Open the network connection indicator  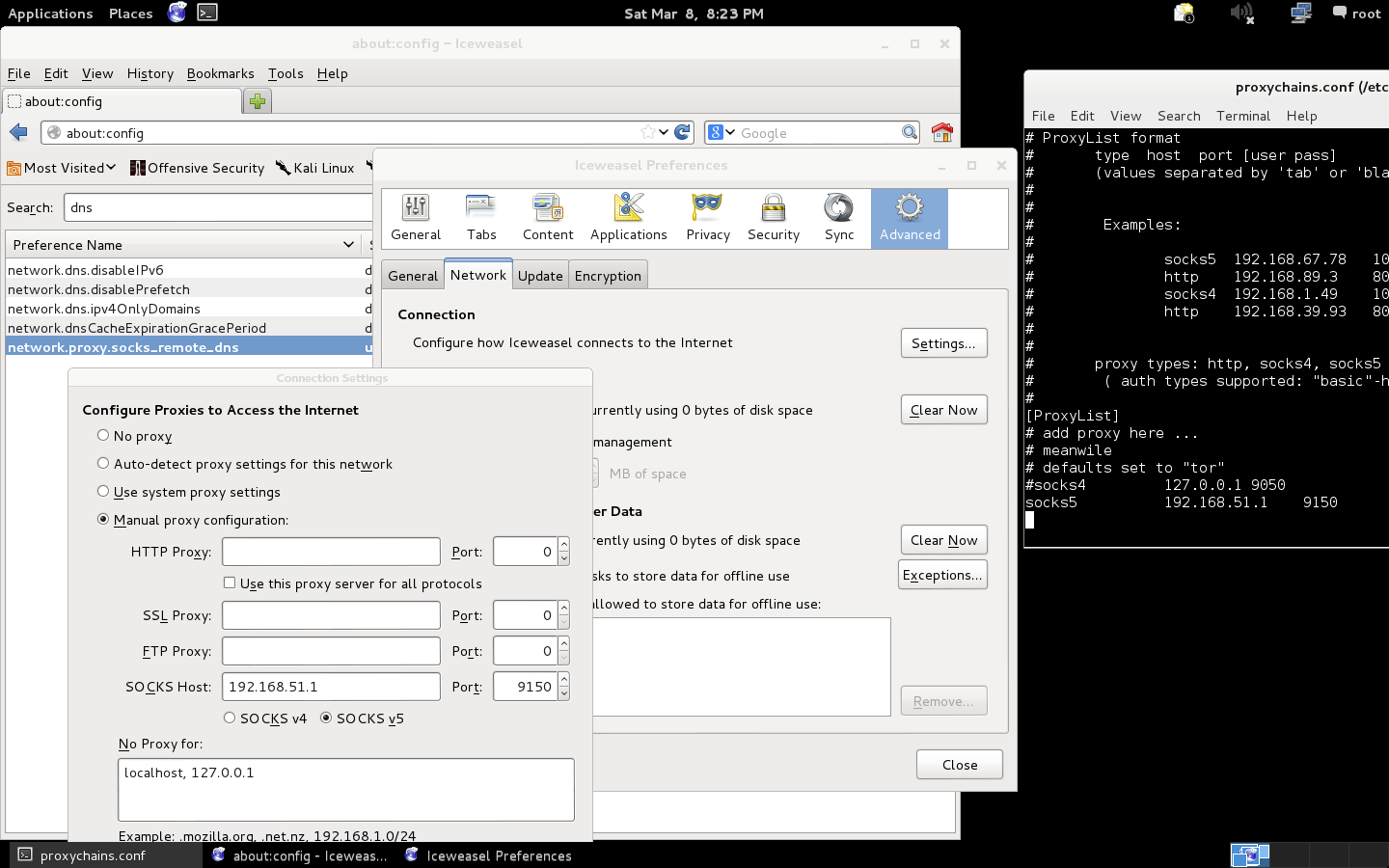(1300, 13)
